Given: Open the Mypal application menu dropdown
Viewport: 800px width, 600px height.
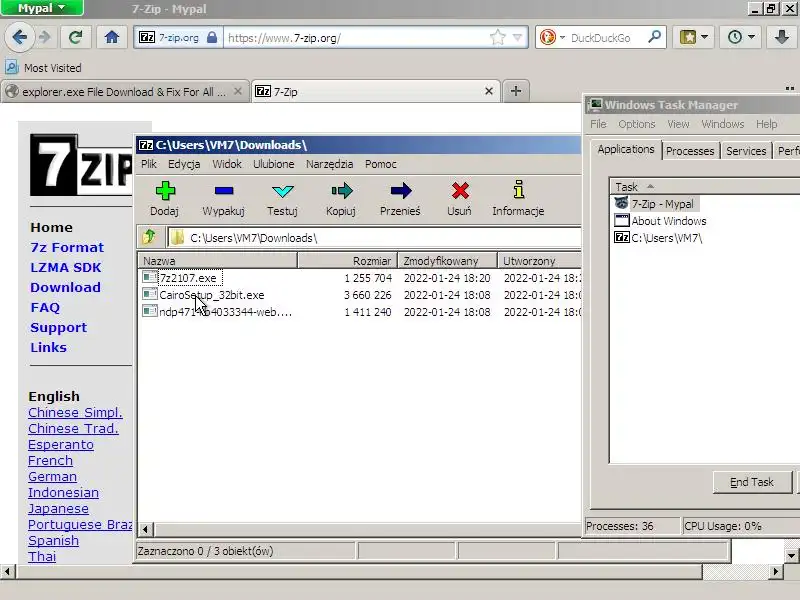Looking at the screenshot, I should pyautogui.click(x=42, y=8).
